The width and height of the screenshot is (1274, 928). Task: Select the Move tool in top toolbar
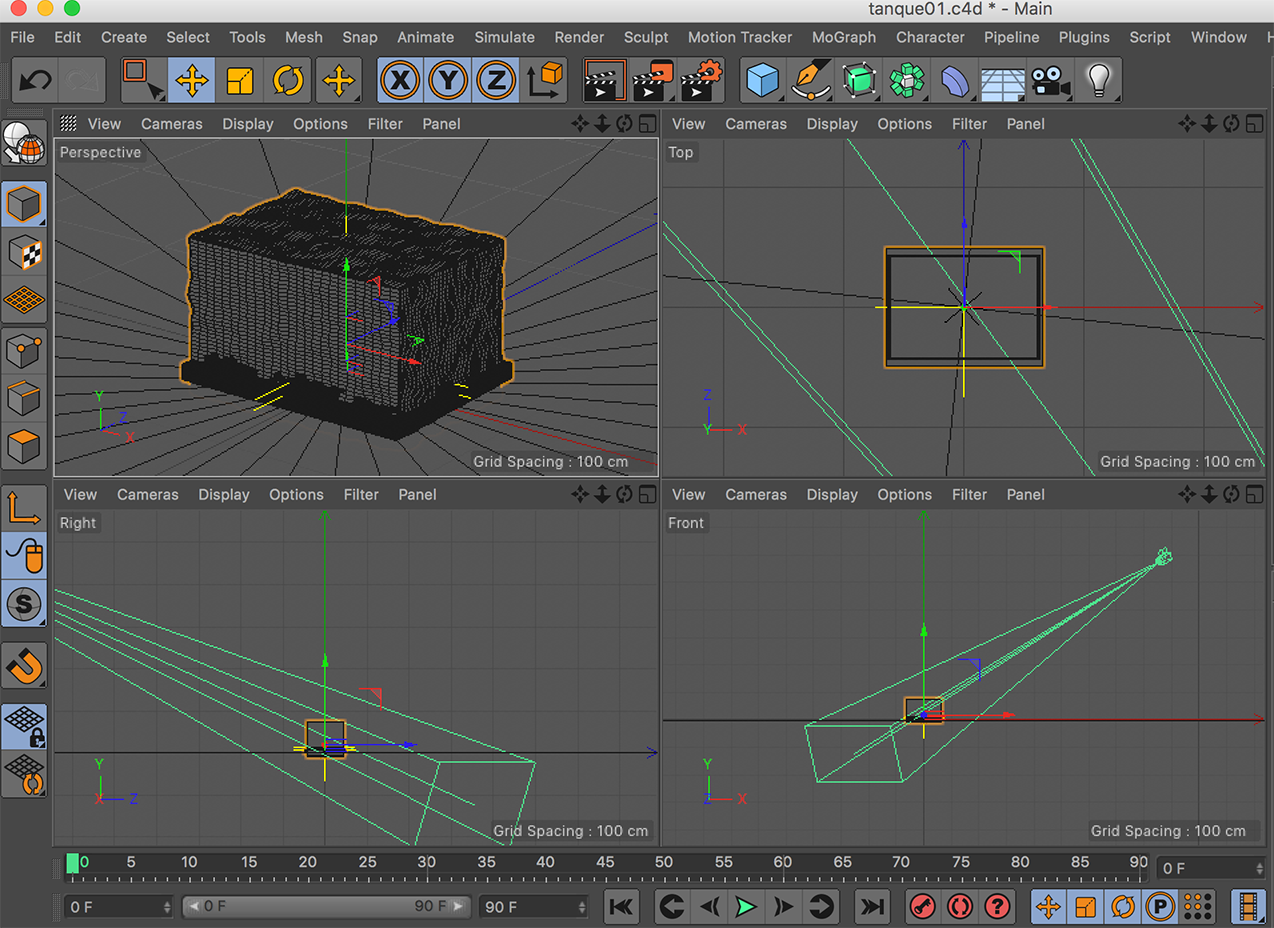tap(191, 81)
